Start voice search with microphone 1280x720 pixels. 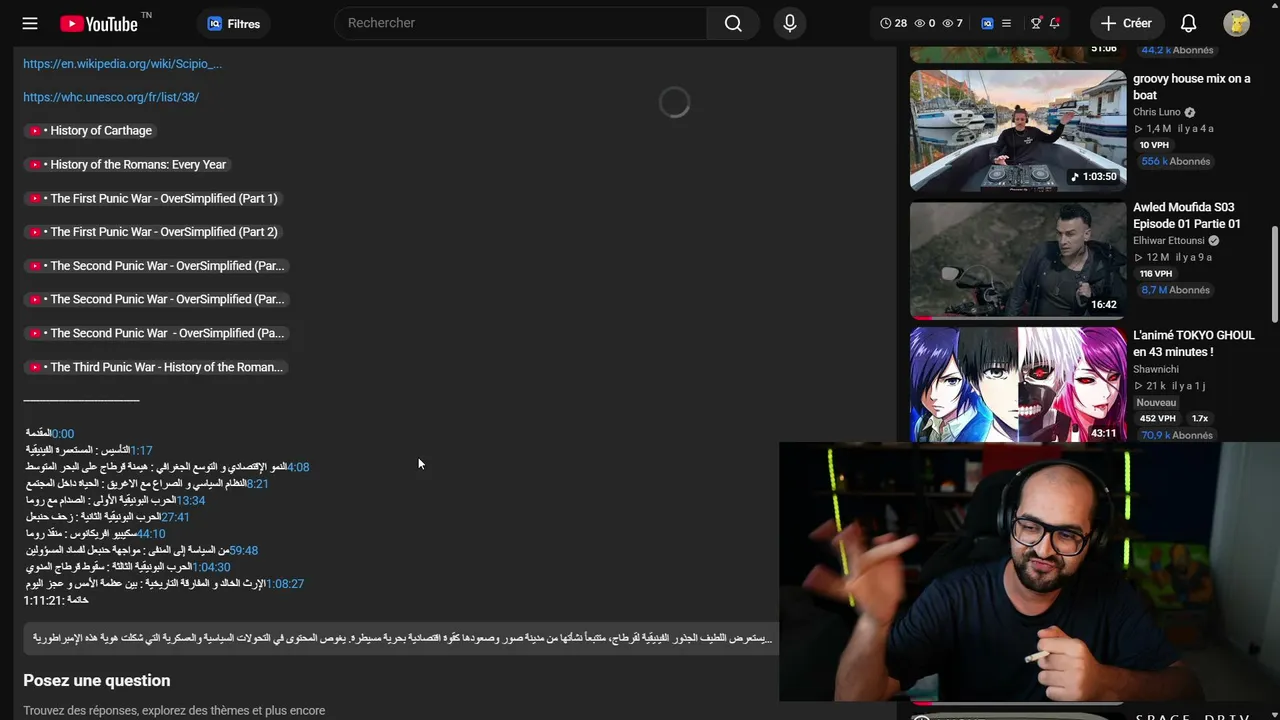pos(790,23)
